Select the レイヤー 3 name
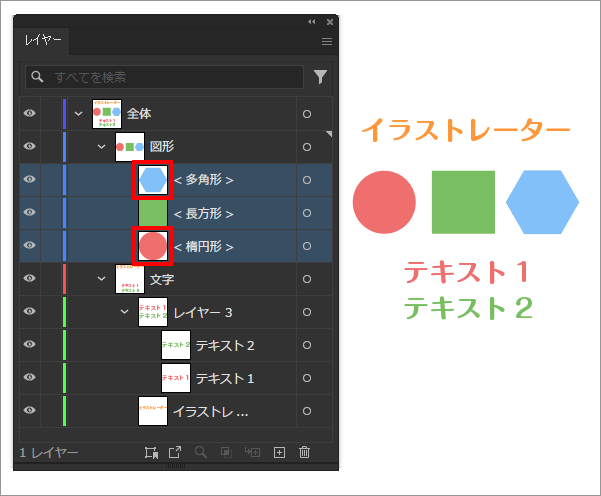 click(203, 313)
